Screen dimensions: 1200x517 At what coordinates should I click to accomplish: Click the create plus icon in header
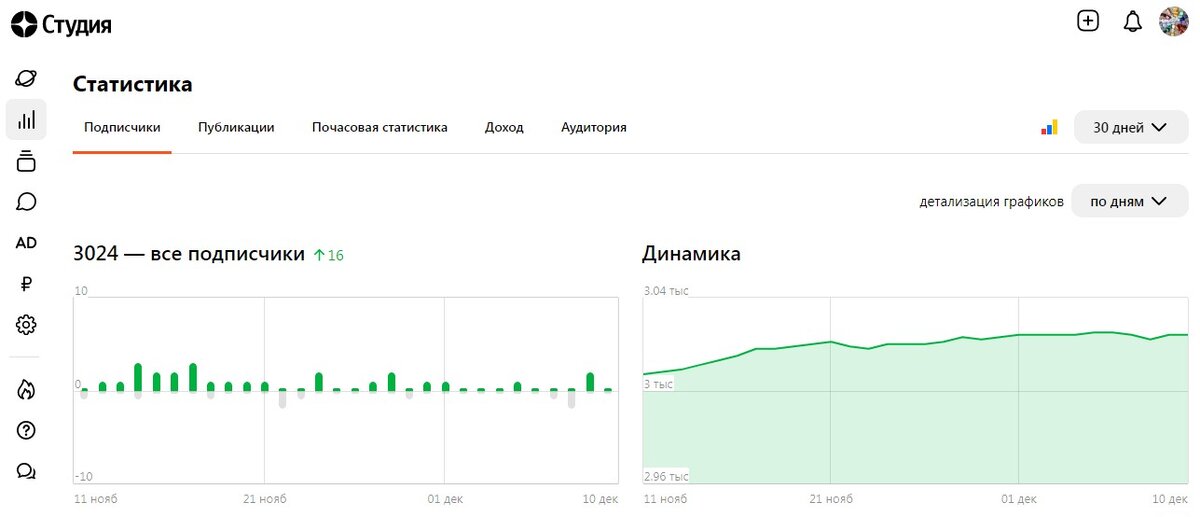click(1088, 21)
